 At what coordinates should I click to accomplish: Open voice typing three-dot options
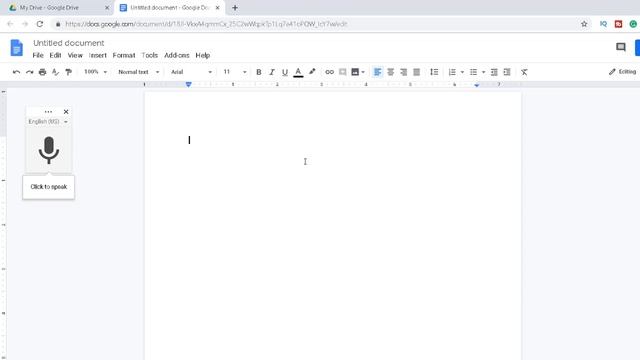point(48,111)
